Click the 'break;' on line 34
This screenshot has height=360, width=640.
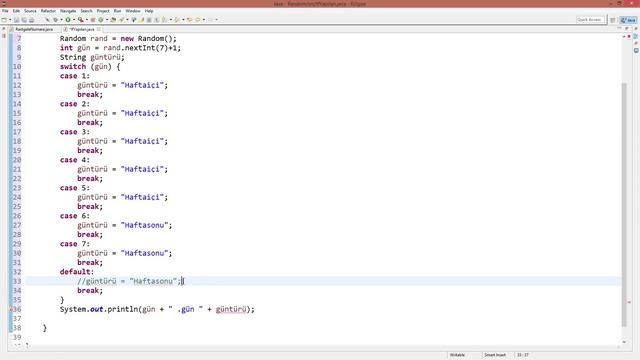click(90, 291)
